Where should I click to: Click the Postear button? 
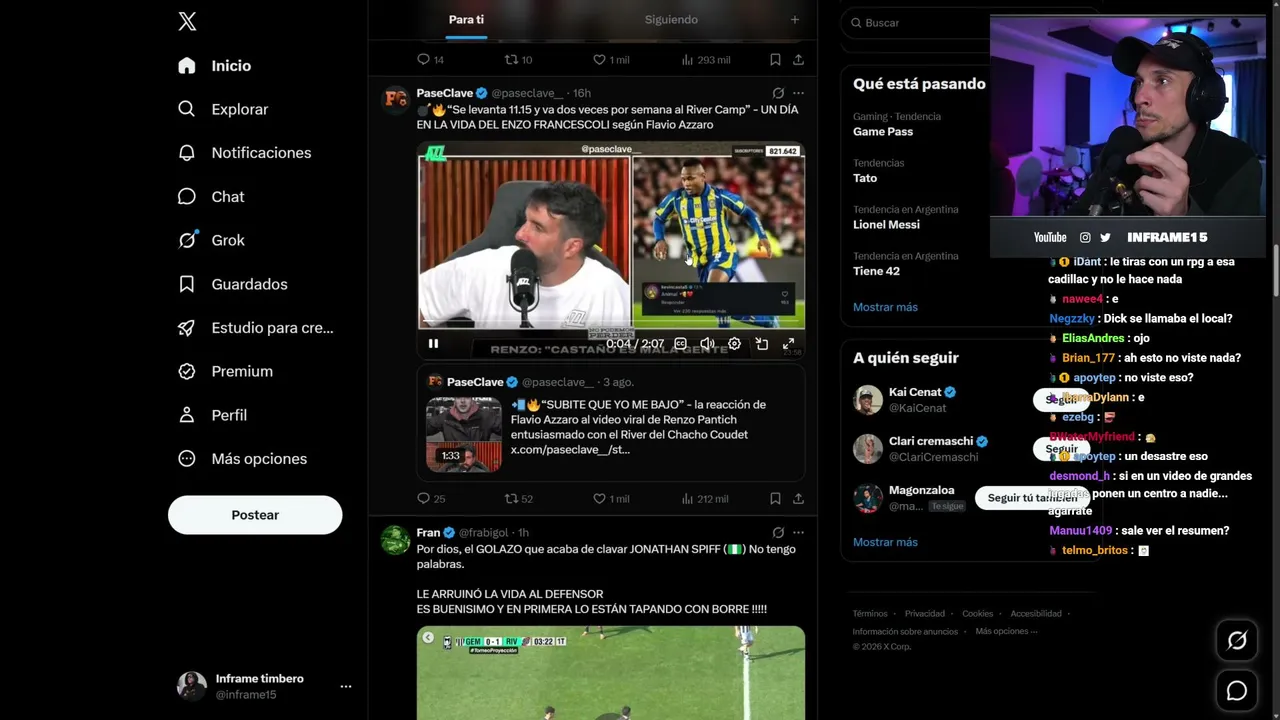tap(255, 515)
